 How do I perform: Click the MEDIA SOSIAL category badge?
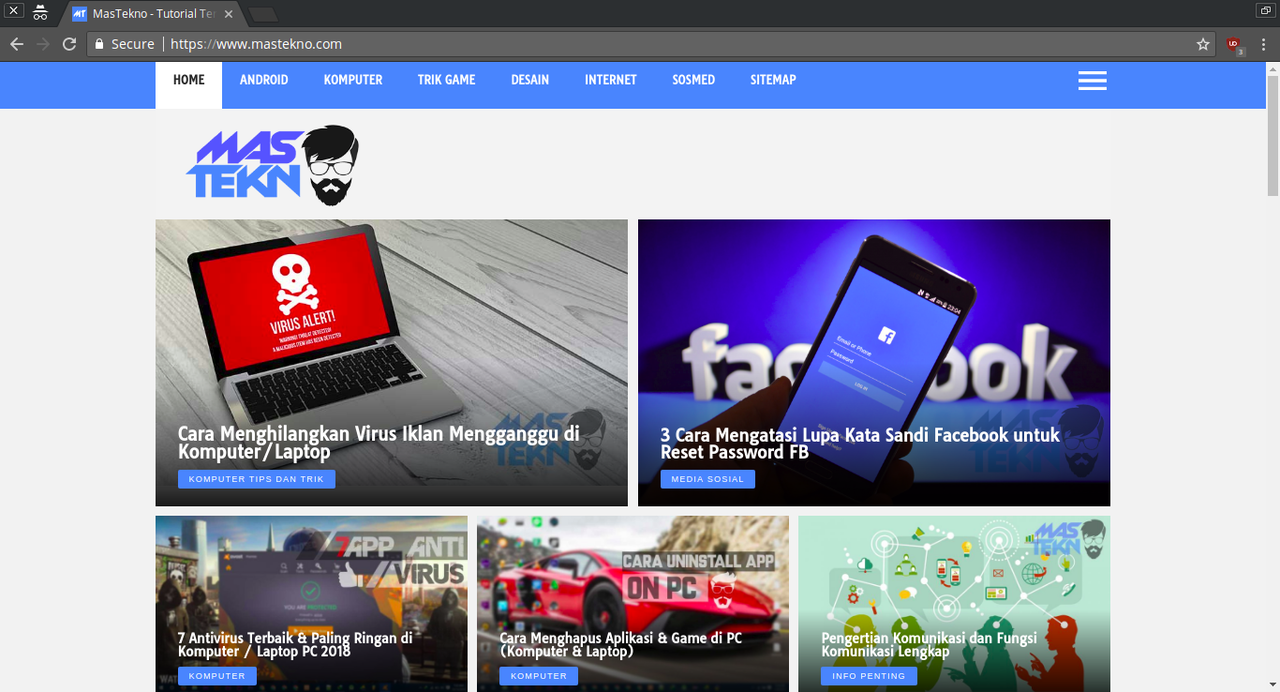tap(708, 479)
